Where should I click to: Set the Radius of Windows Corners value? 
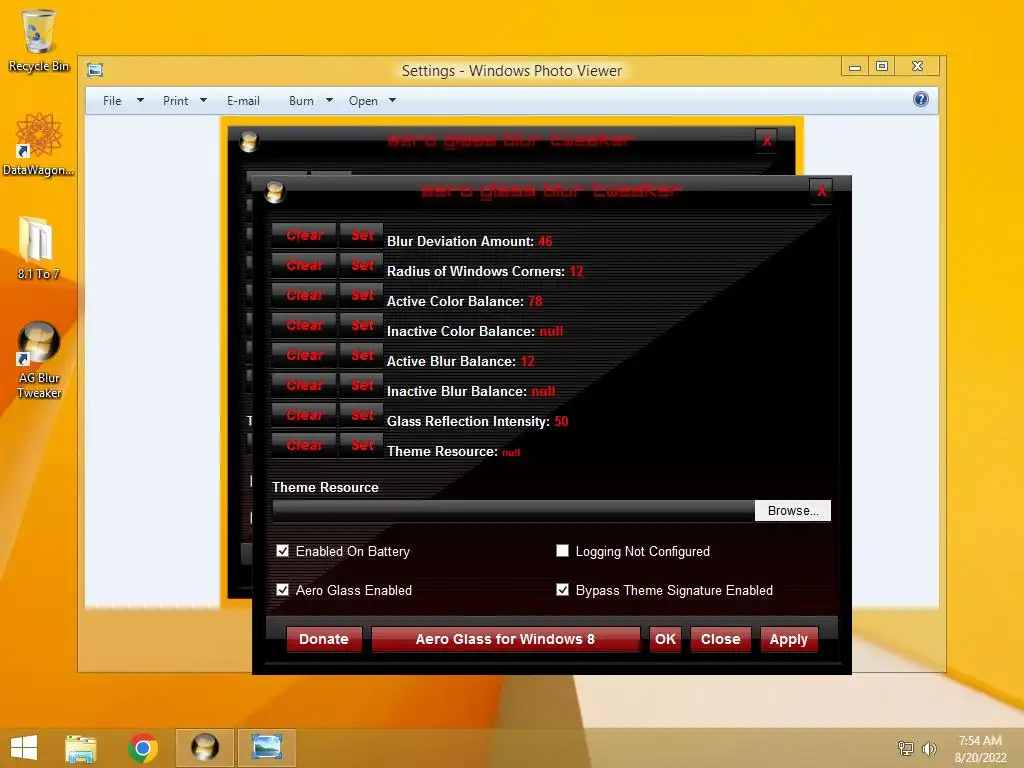point(362,265)
